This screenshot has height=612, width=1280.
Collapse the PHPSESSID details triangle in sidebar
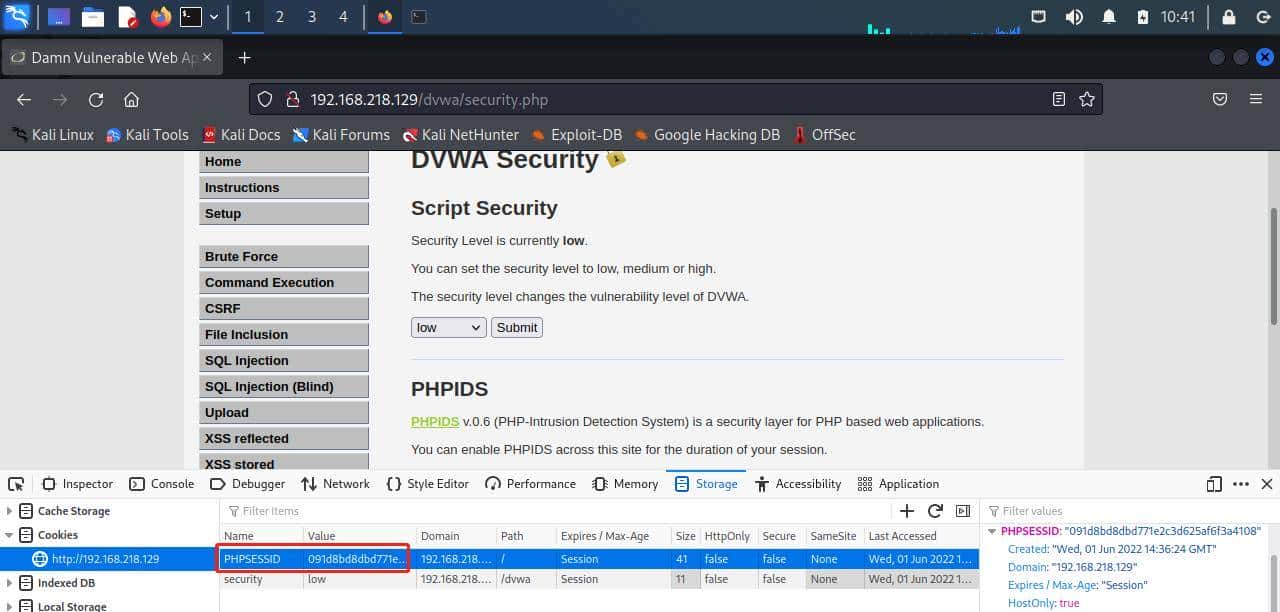point(992,532)
